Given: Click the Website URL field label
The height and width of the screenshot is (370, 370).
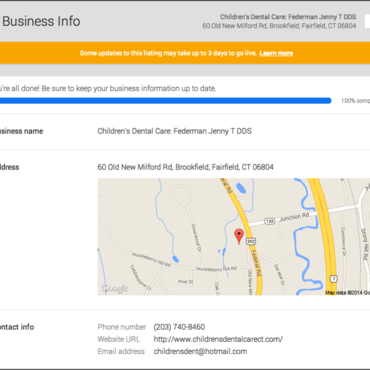Looking at the screenshot, I should point(119,339).
